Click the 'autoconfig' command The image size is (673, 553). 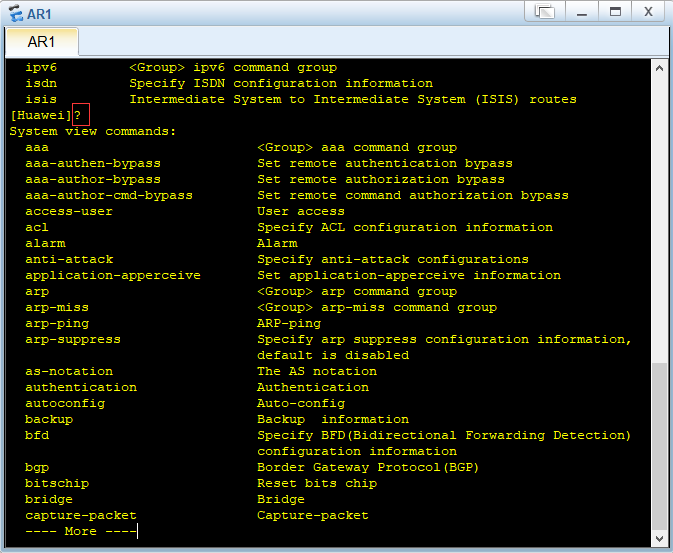click(65, 404)
